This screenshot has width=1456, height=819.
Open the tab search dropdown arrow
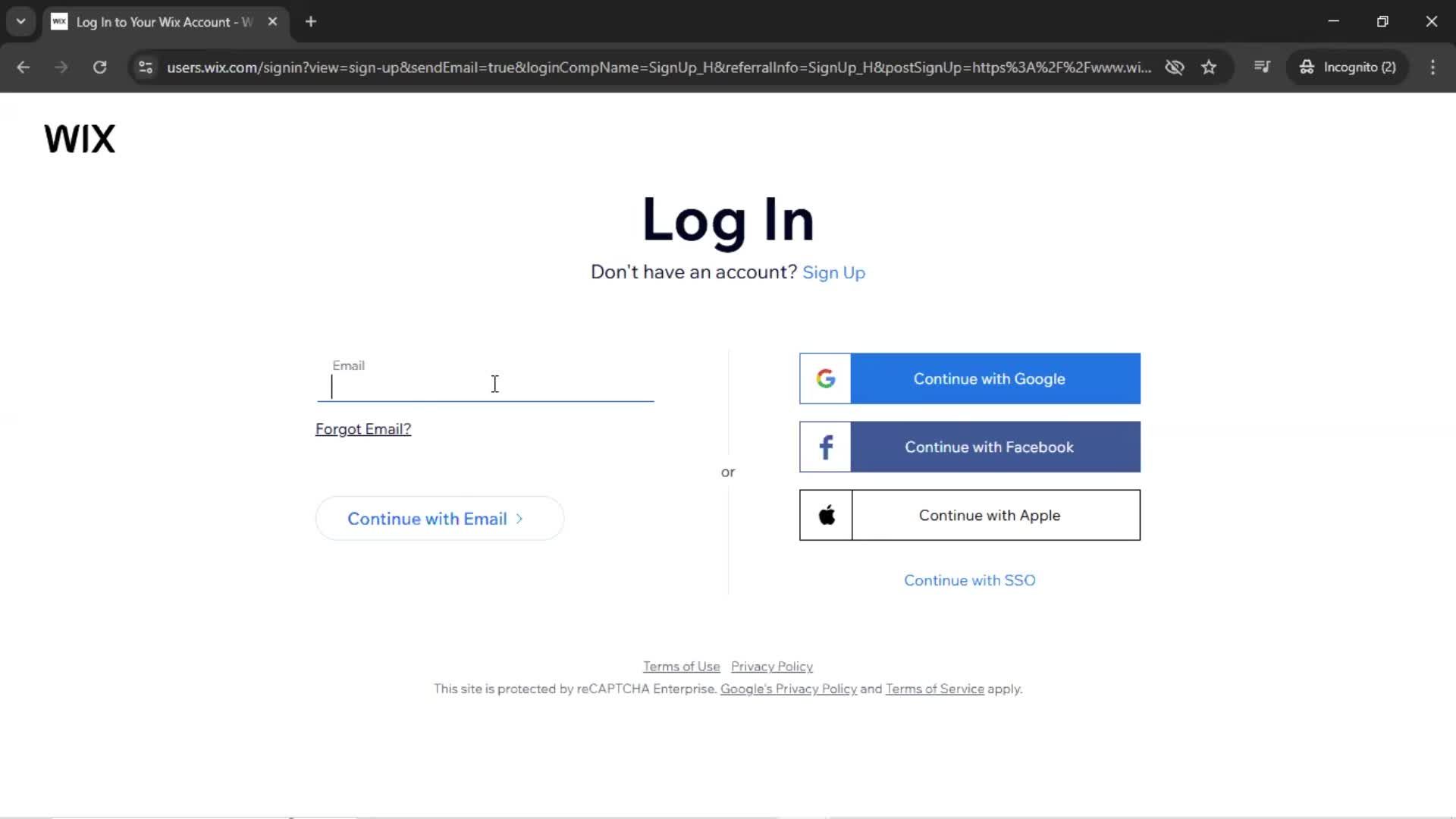(x=21, y=21)
